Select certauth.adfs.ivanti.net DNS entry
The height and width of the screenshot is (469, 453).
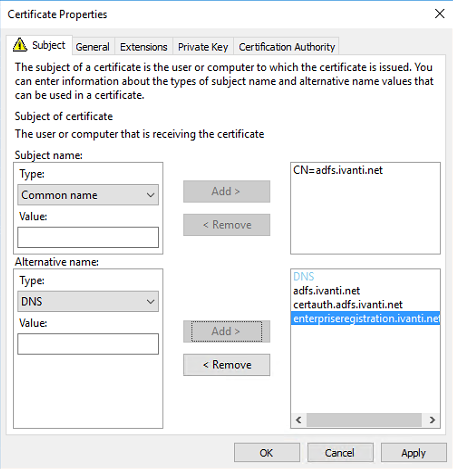[x=348, y=305]
